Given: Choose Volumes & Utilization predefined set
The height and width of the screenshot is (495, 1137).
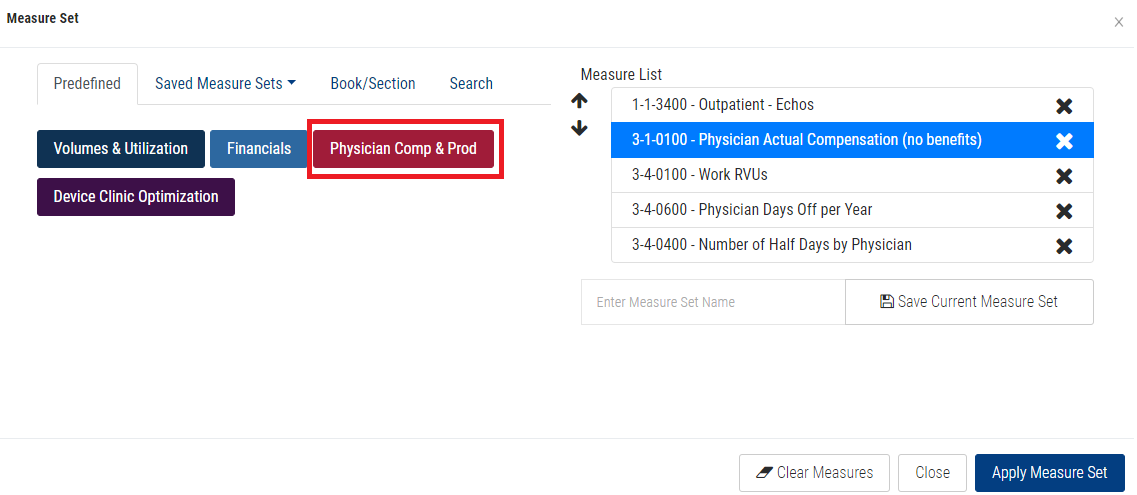Looking at the screenshot, I should 121,149.
